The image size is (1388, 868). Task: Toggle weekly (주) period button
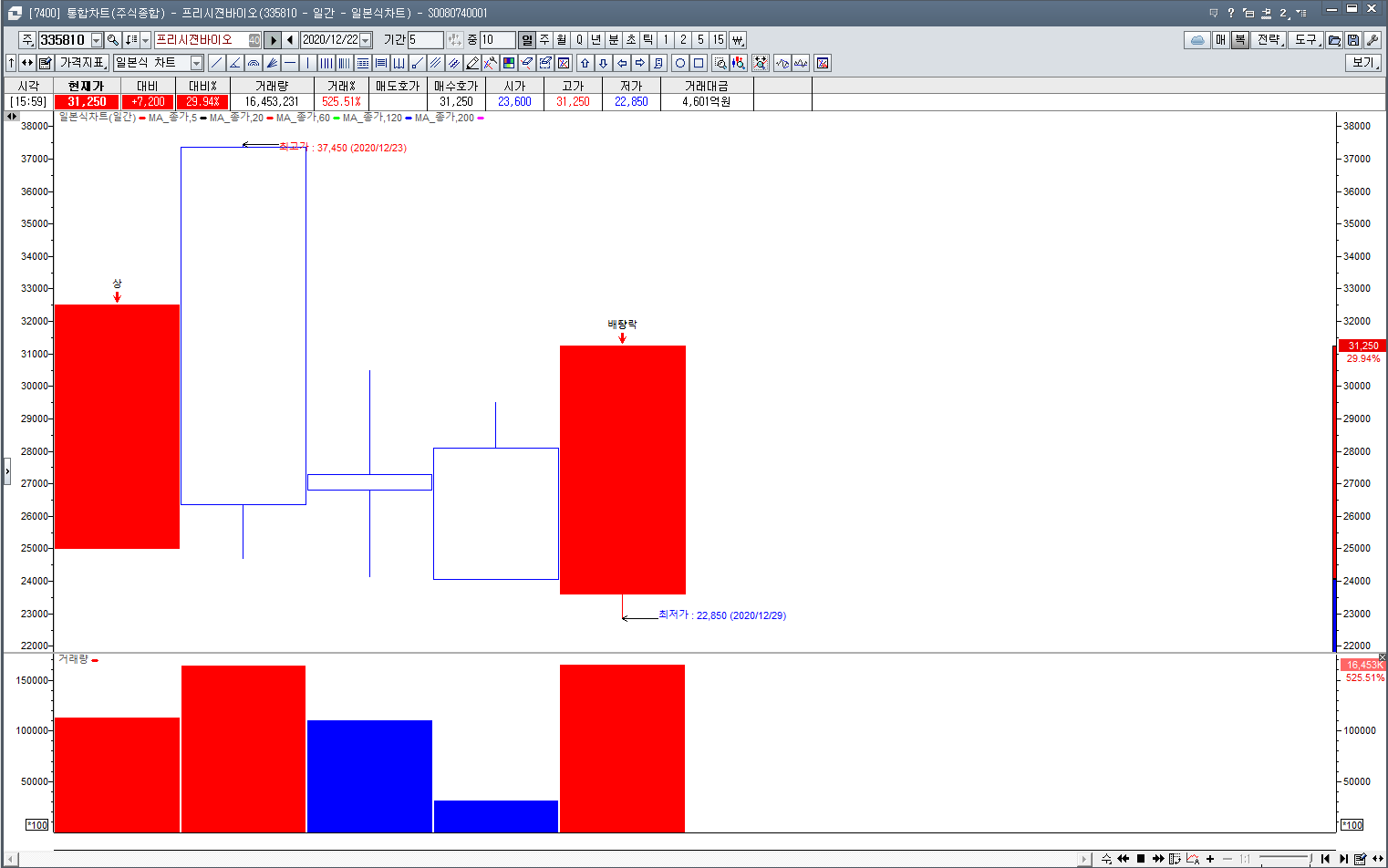544,40
